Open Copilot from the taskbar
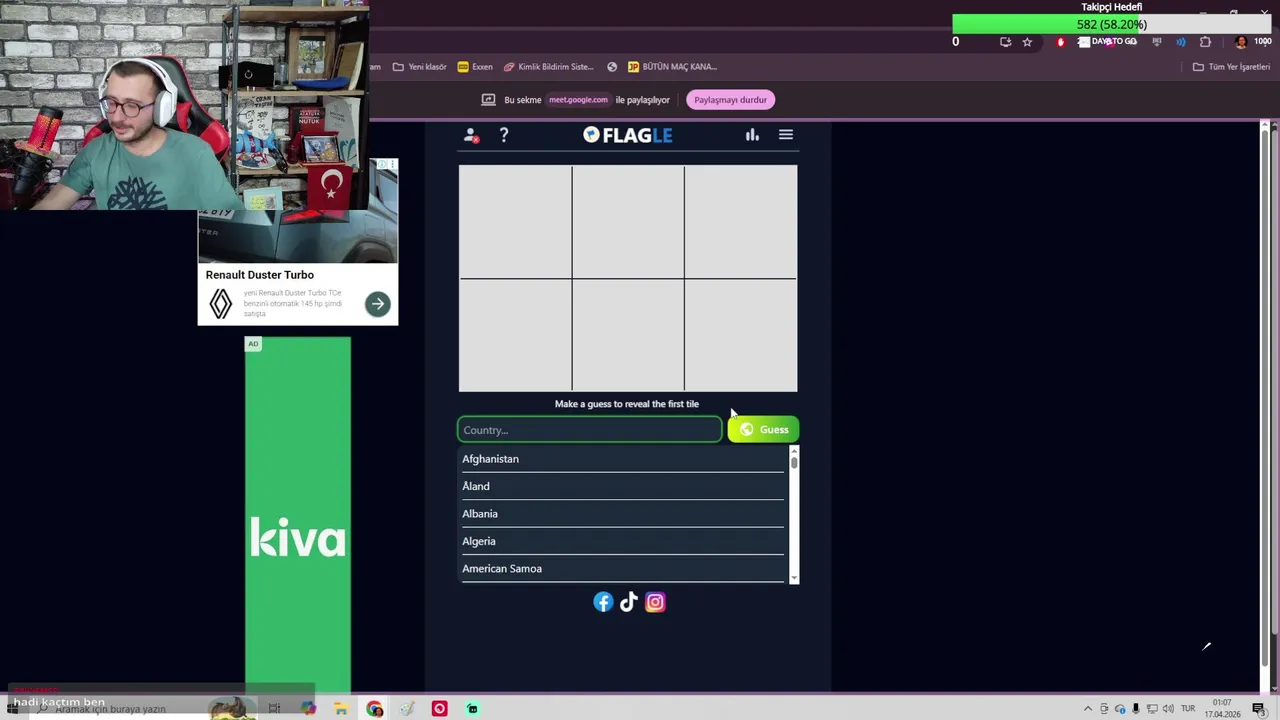The width and height of the screenshot is (1280, 720). pos(308,708)
